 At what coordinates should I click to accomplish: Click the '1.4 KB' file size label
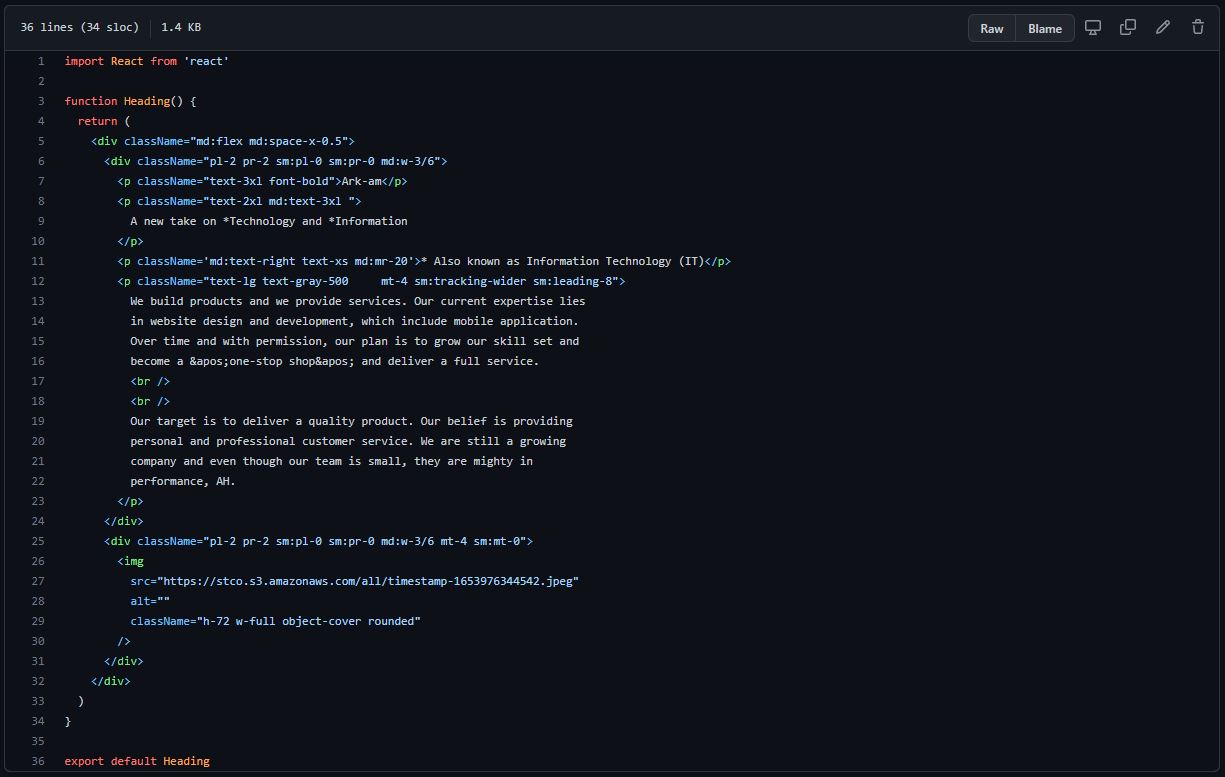[x=179, y=27]
